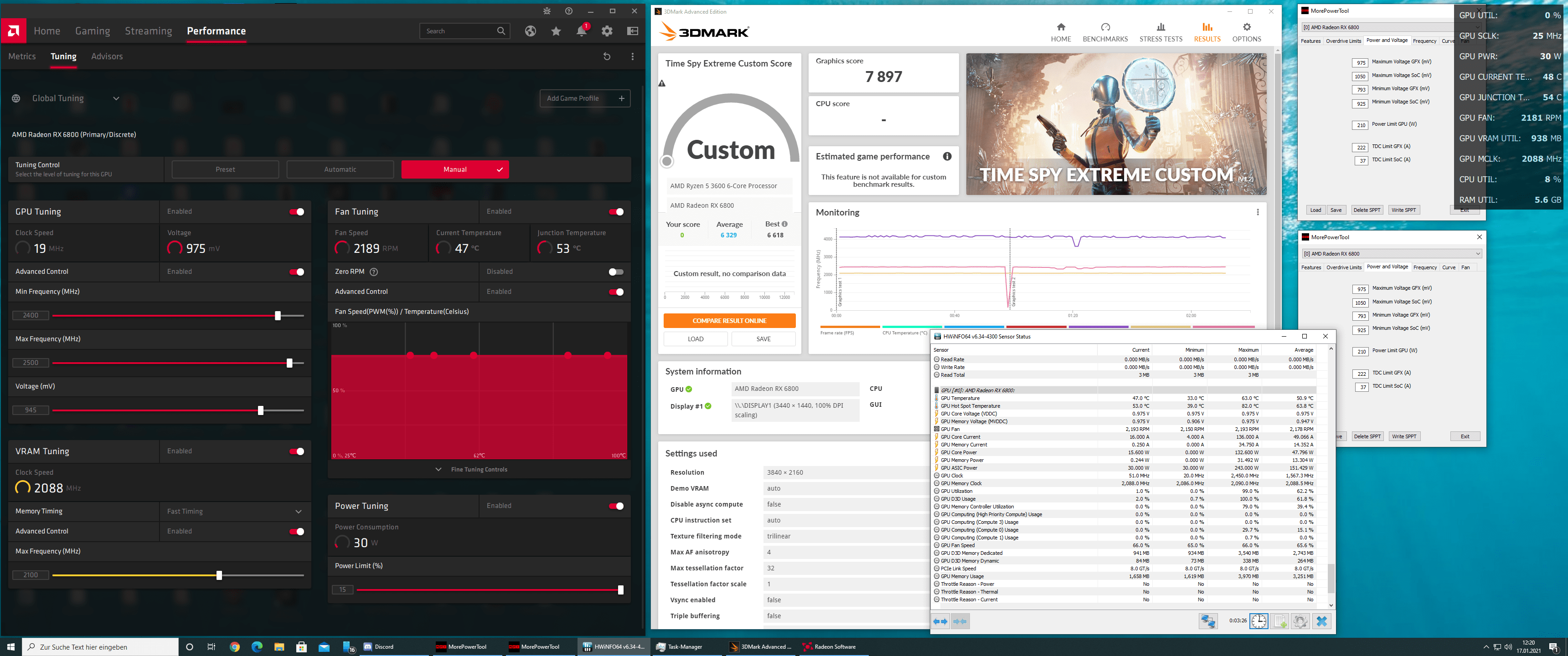Click the 3DMark SAVE button
Viewport: 1568px width, 656px height.
click(x=763, y=339)
